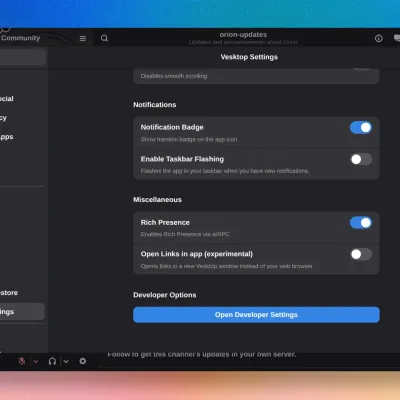The image size is (400, 400).
Task: Click Open Developer Settings button
Action: [x=256, y=315]
